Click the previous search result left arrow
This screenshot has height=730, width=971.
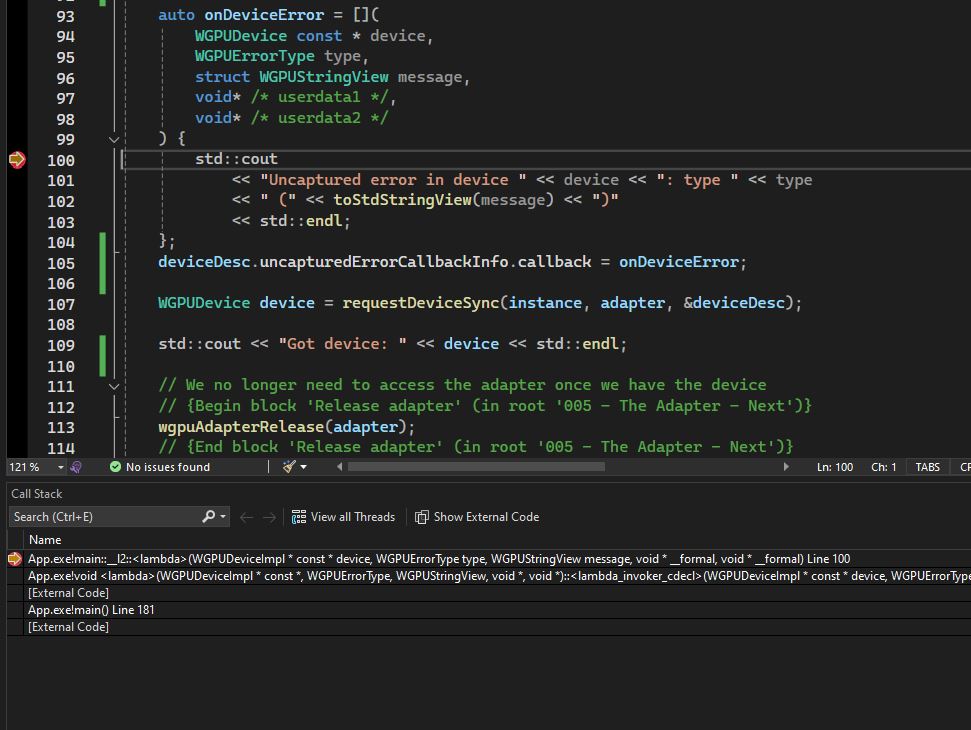point(246,518)
